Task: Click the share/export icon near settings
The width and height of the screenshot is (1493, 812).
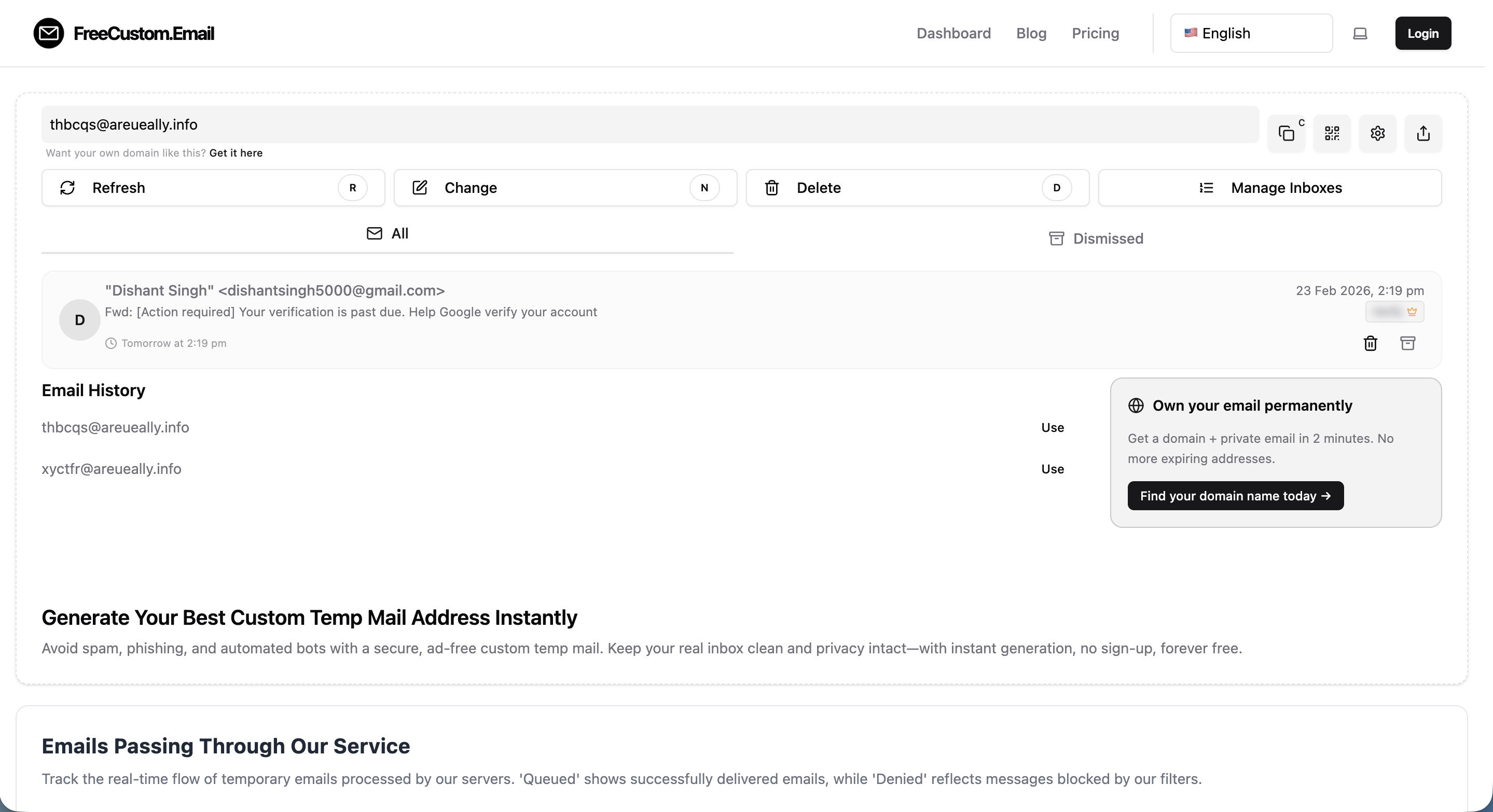Action: (1423, 133)
